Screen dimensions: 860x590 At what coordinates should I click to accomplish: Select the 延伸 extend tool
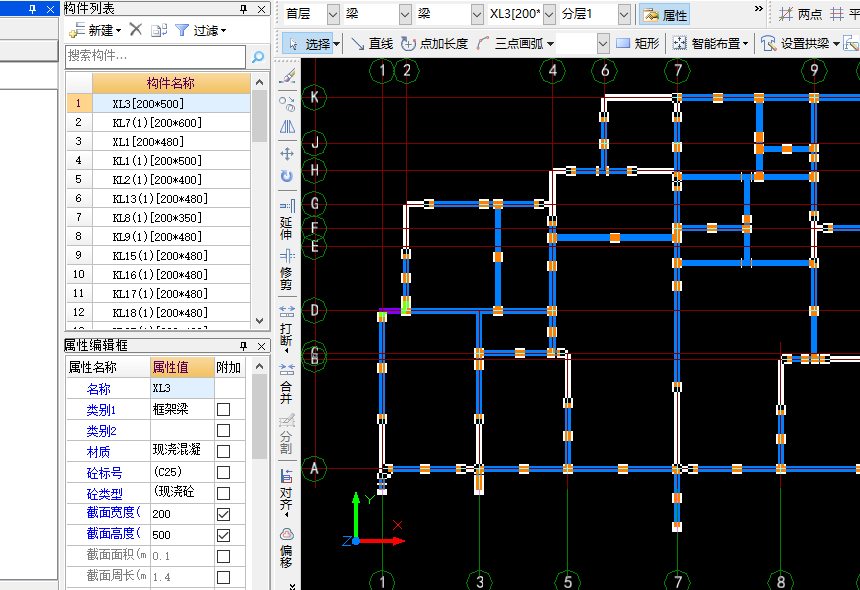pos(287,219)
